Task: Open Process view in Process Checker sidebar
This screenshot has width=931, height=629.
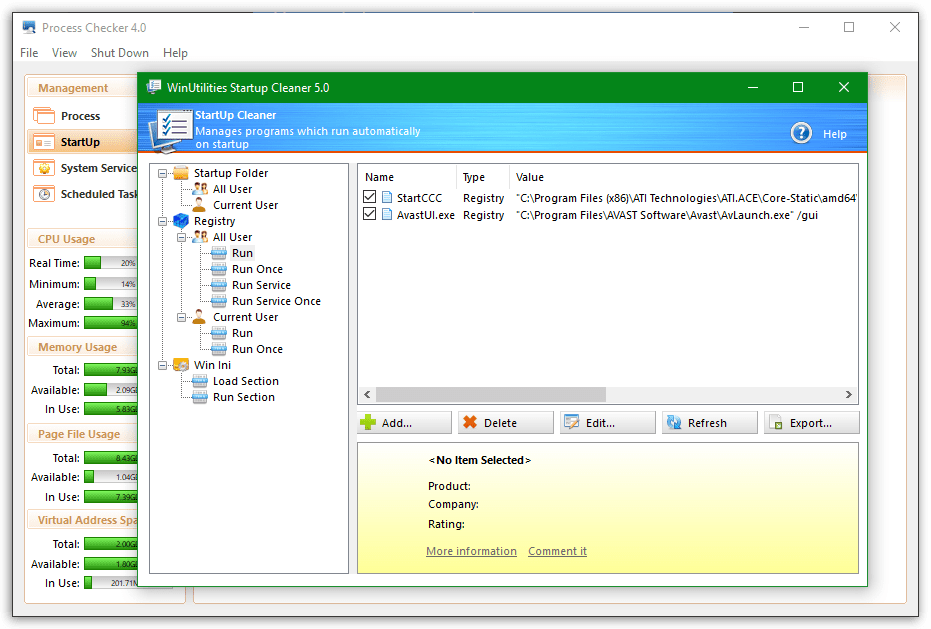Action: coord(80,116)
